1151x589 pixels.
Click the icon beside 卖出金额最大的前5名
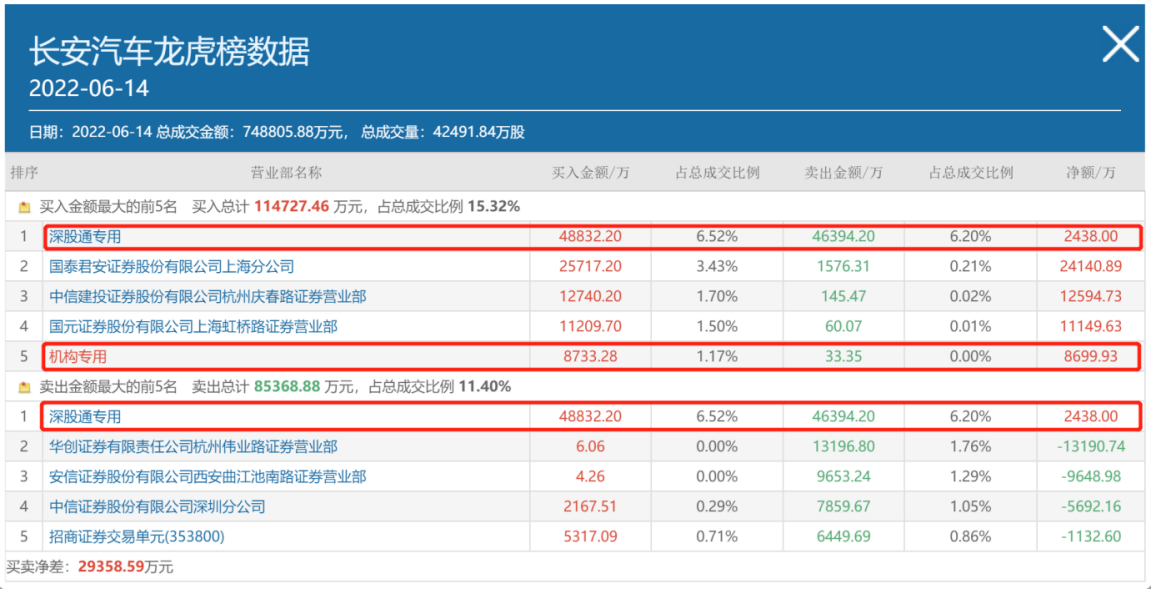(24, 387)
